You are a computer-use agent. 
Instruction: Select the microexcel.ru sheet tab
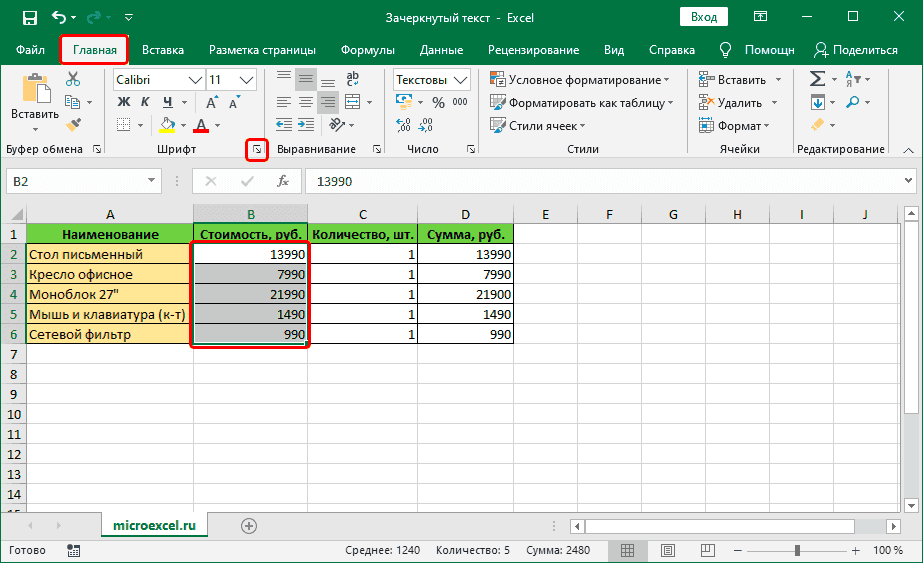[x=154, y=525]
